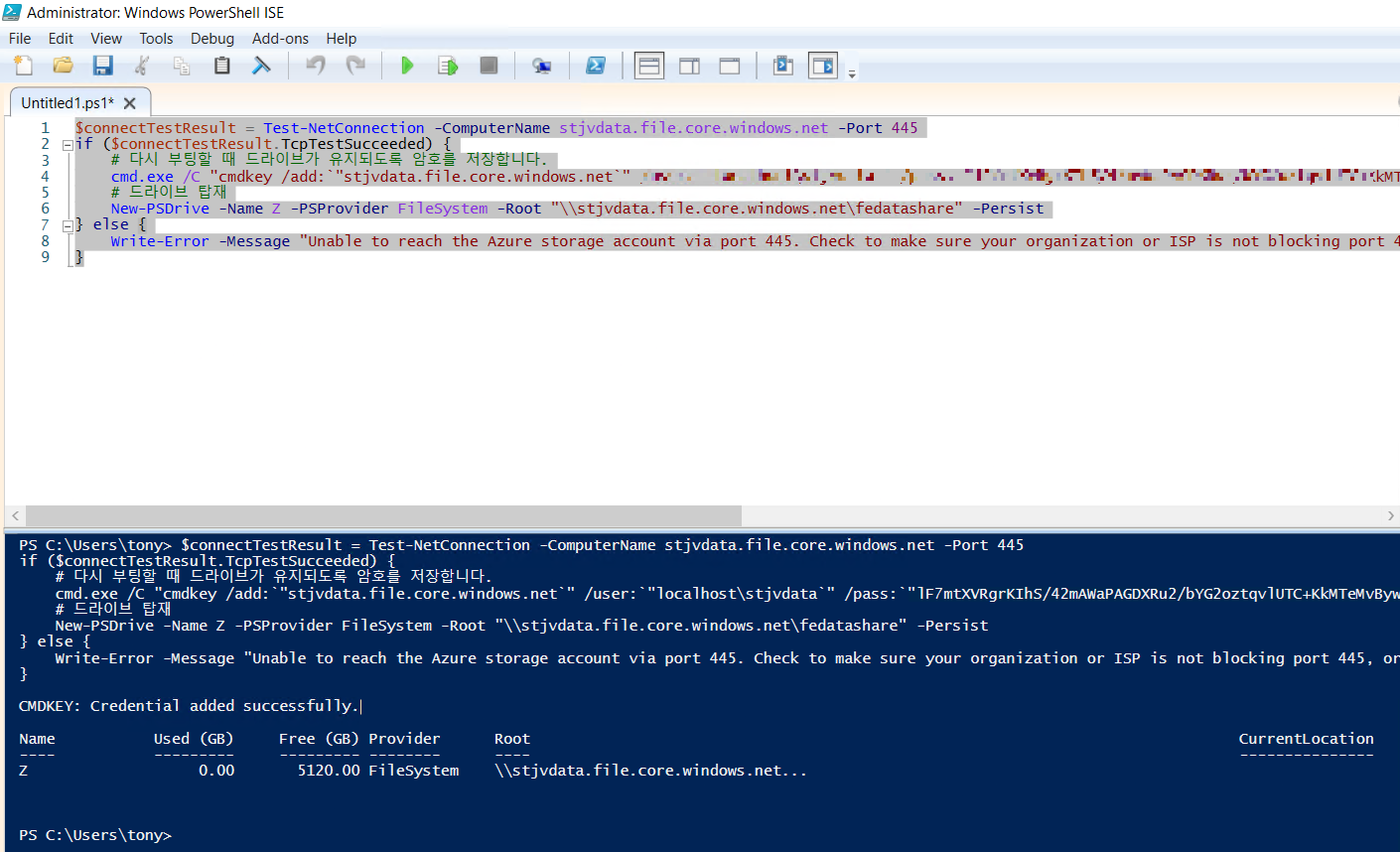Start PowerShell.exe in separate window
1400x852 pixels.
596,66
